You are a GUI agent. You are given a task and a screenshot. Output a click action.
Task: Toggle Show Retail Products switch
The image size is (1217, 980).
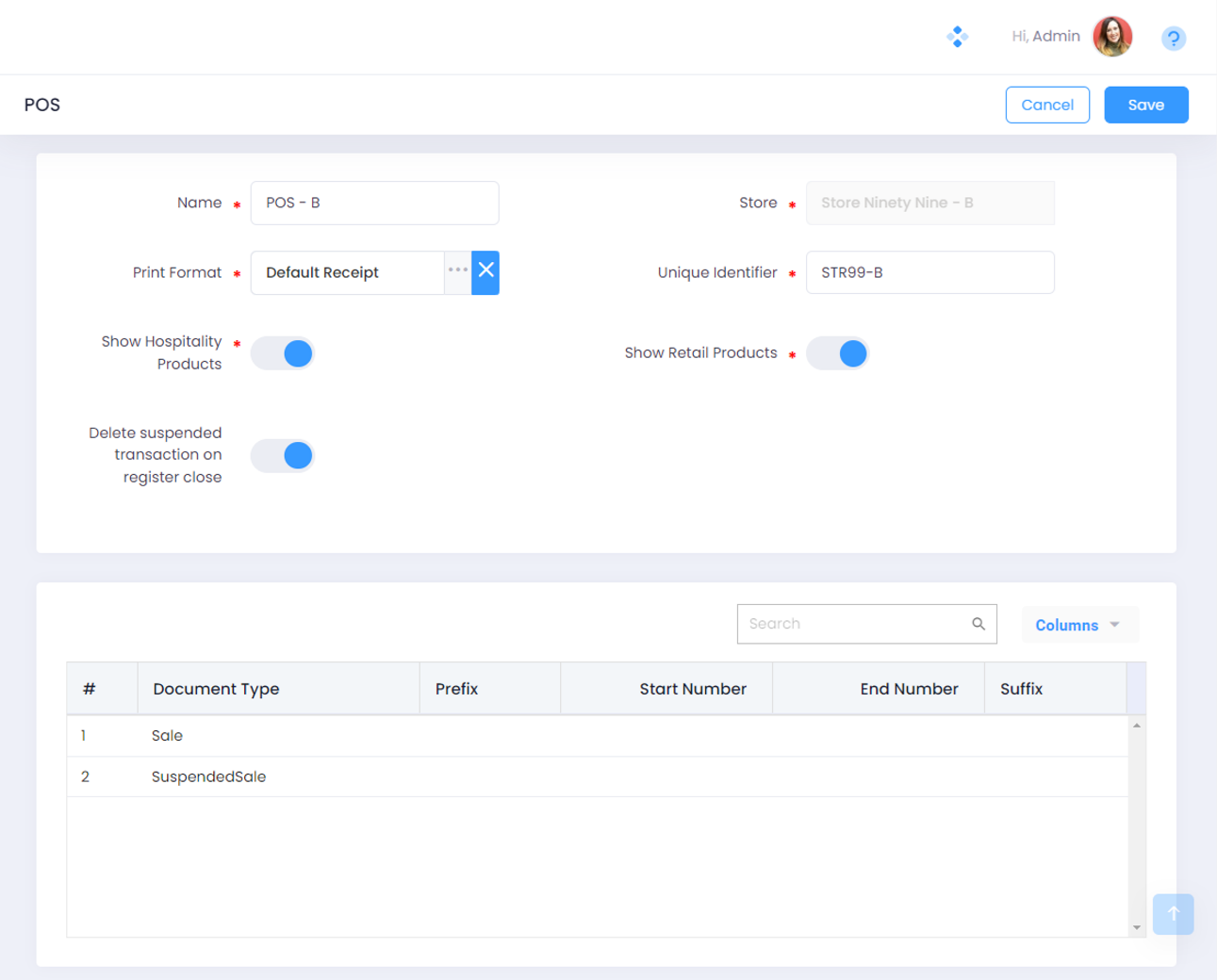pyautogui.click(x=838, y=353)
